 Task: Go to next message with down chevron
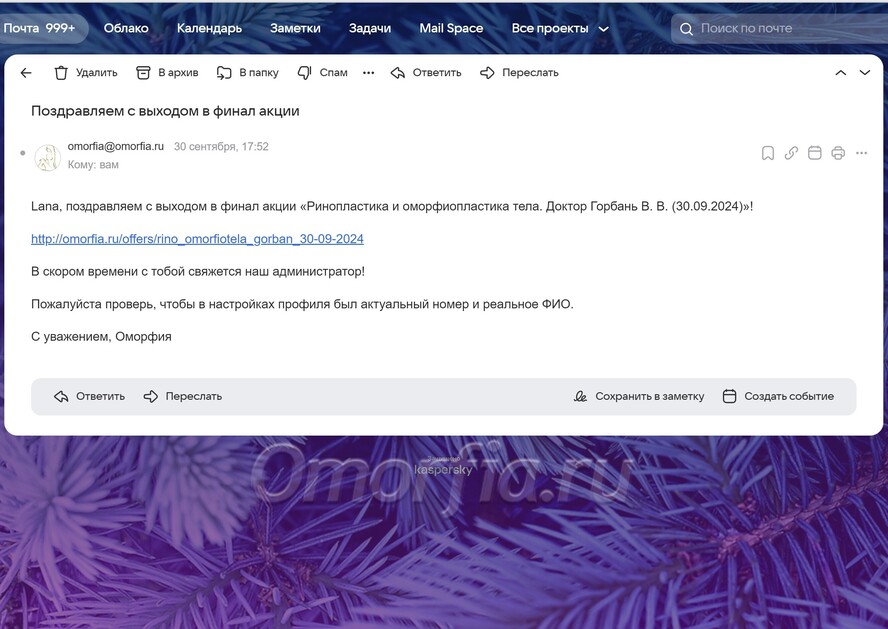point(865,72)
